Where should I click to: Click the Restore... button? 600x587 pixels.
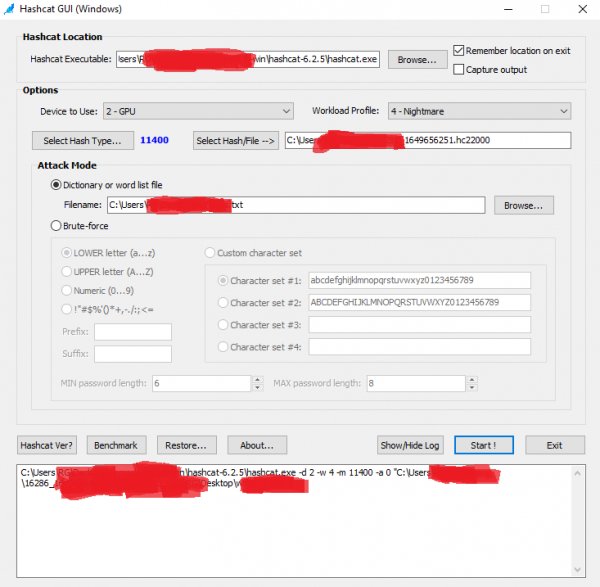[187, 445]
